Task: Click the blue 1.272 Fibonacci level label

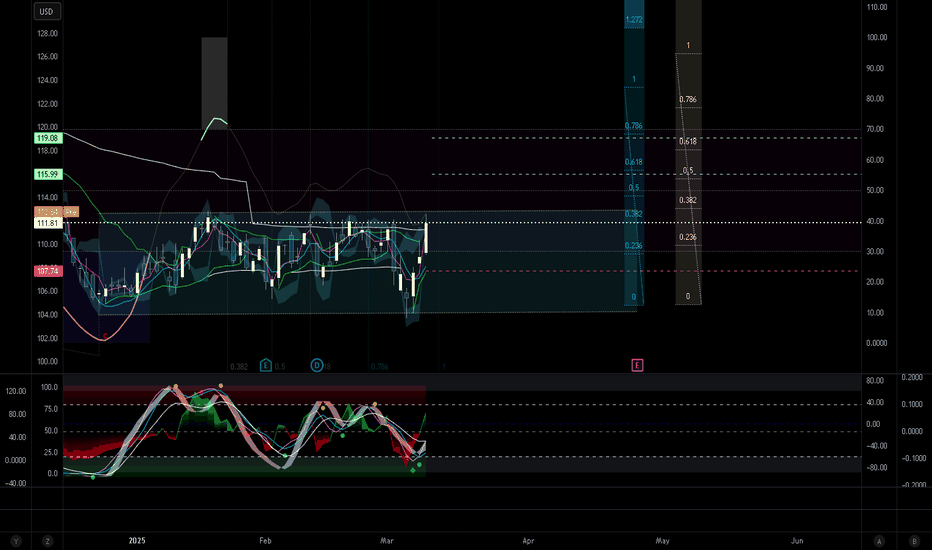Action: click(x=634, y=20)
